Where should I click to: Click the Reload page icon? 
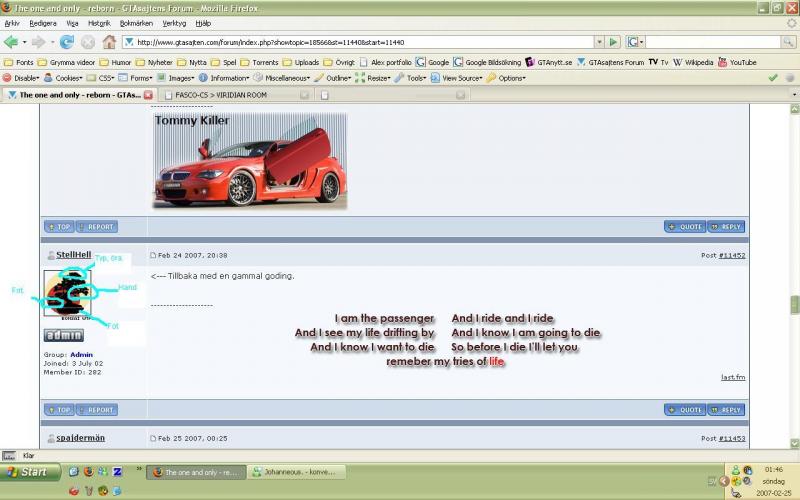pyautogui.click(x=67, y=42)
